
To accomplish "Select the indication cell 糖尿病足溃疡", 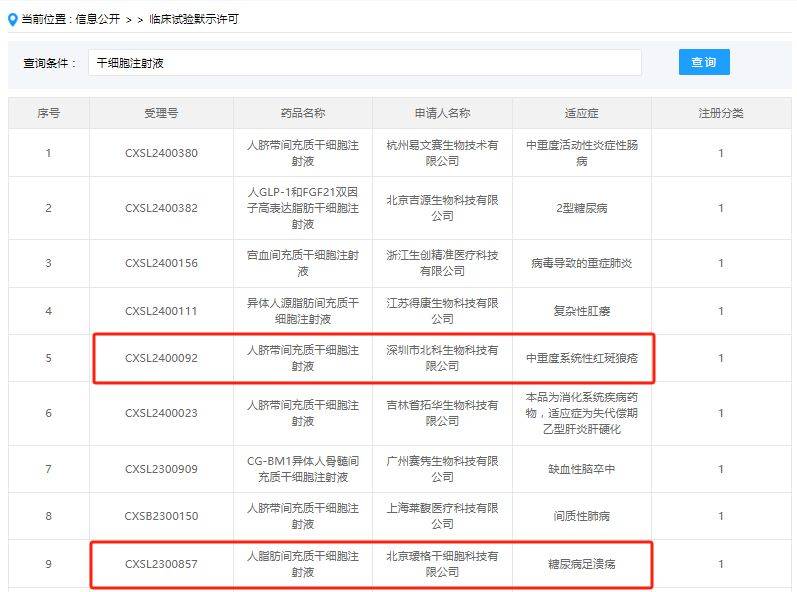I will tap(581, 564).
